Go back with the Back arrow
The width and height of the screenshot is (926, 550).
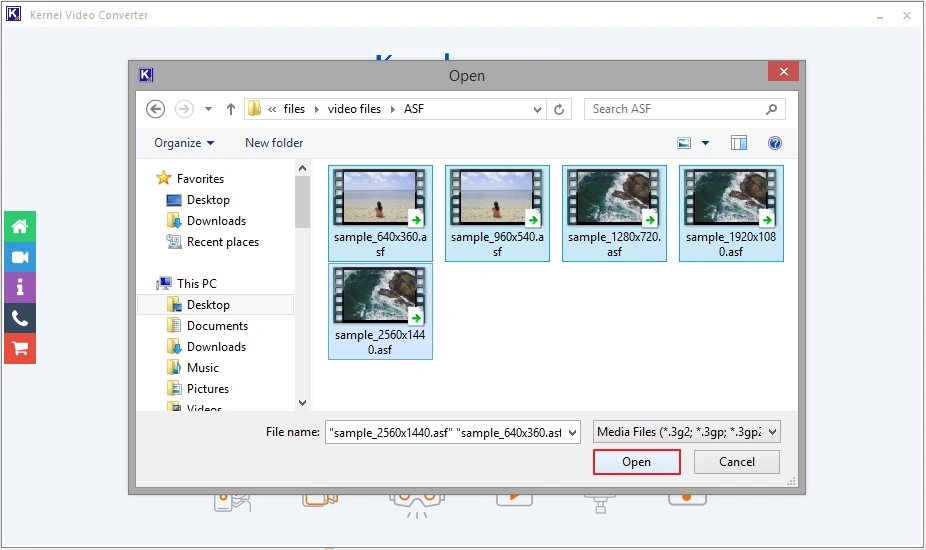(x=155, y=109)
